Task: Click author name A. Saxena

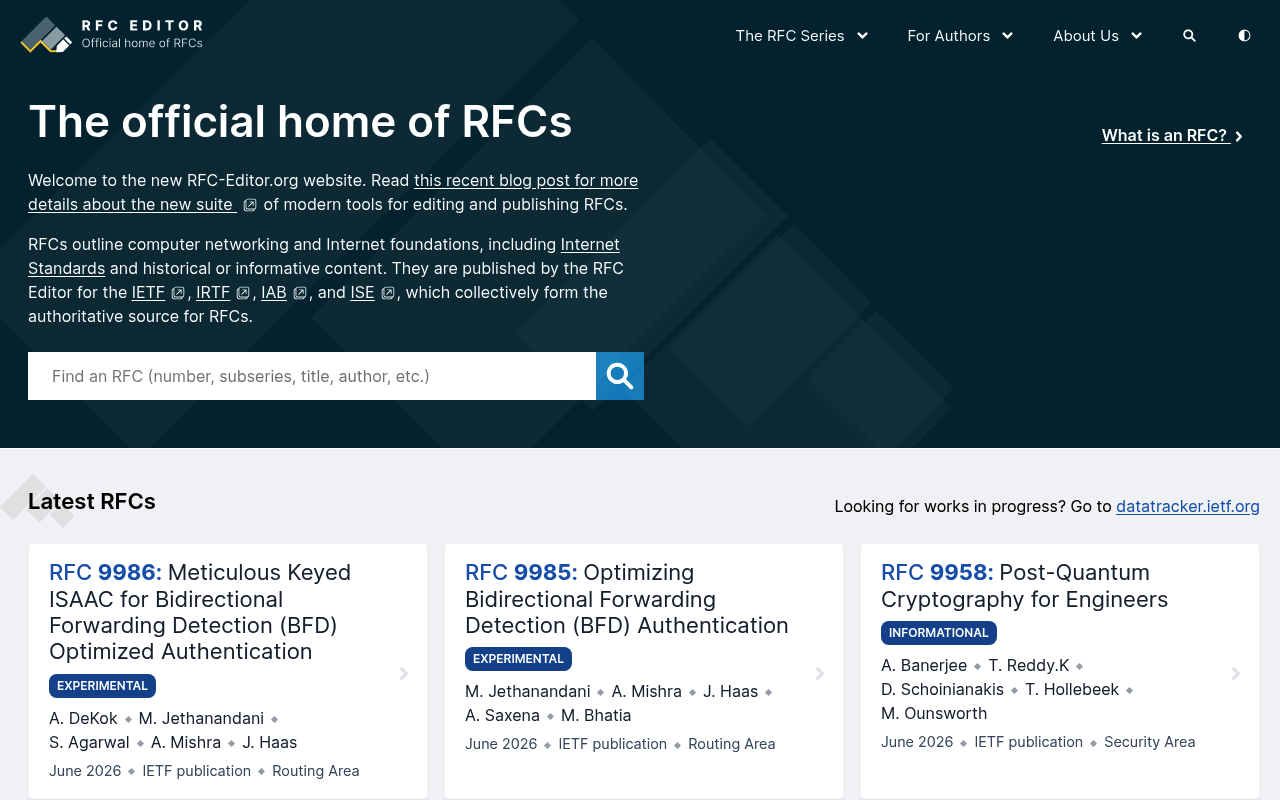Action: click(x=502, y=715)
